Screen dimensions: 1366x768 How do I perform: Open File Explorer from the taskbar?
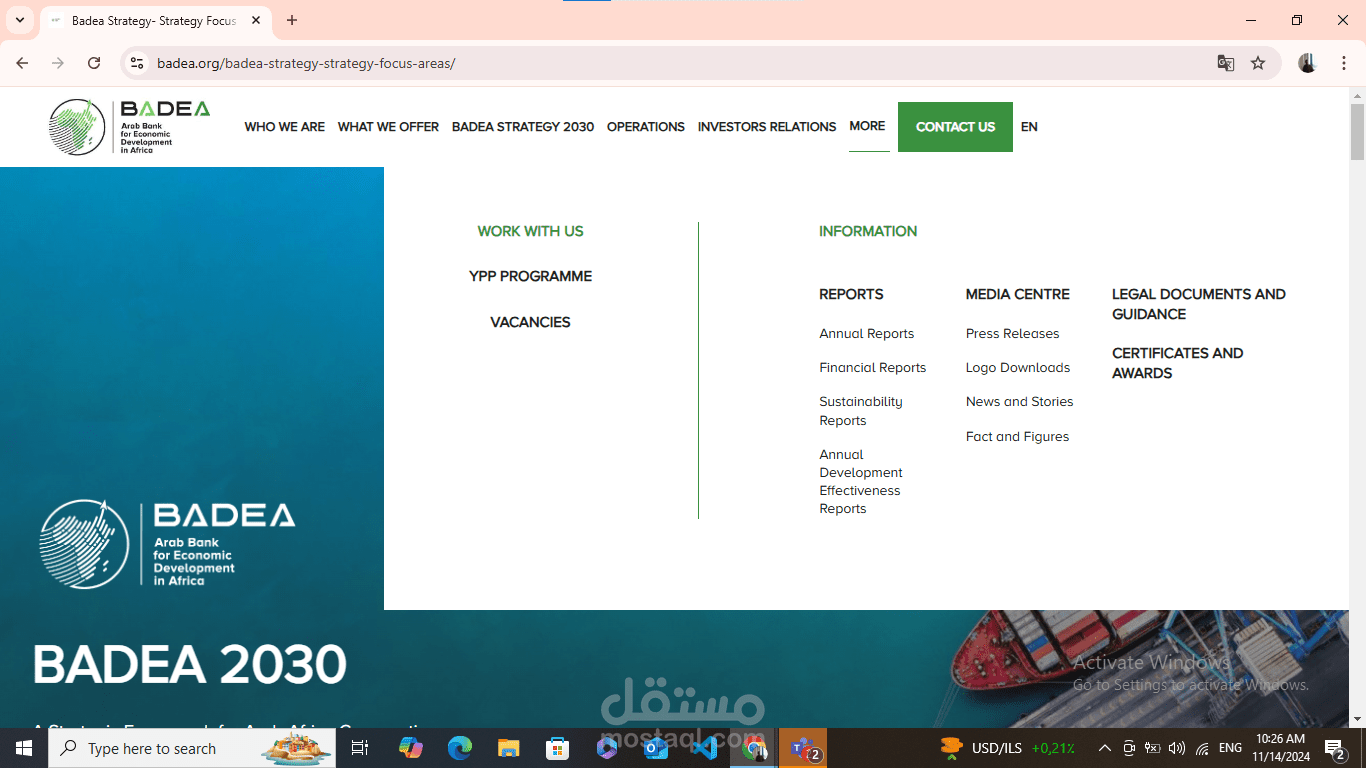point(509,748)
